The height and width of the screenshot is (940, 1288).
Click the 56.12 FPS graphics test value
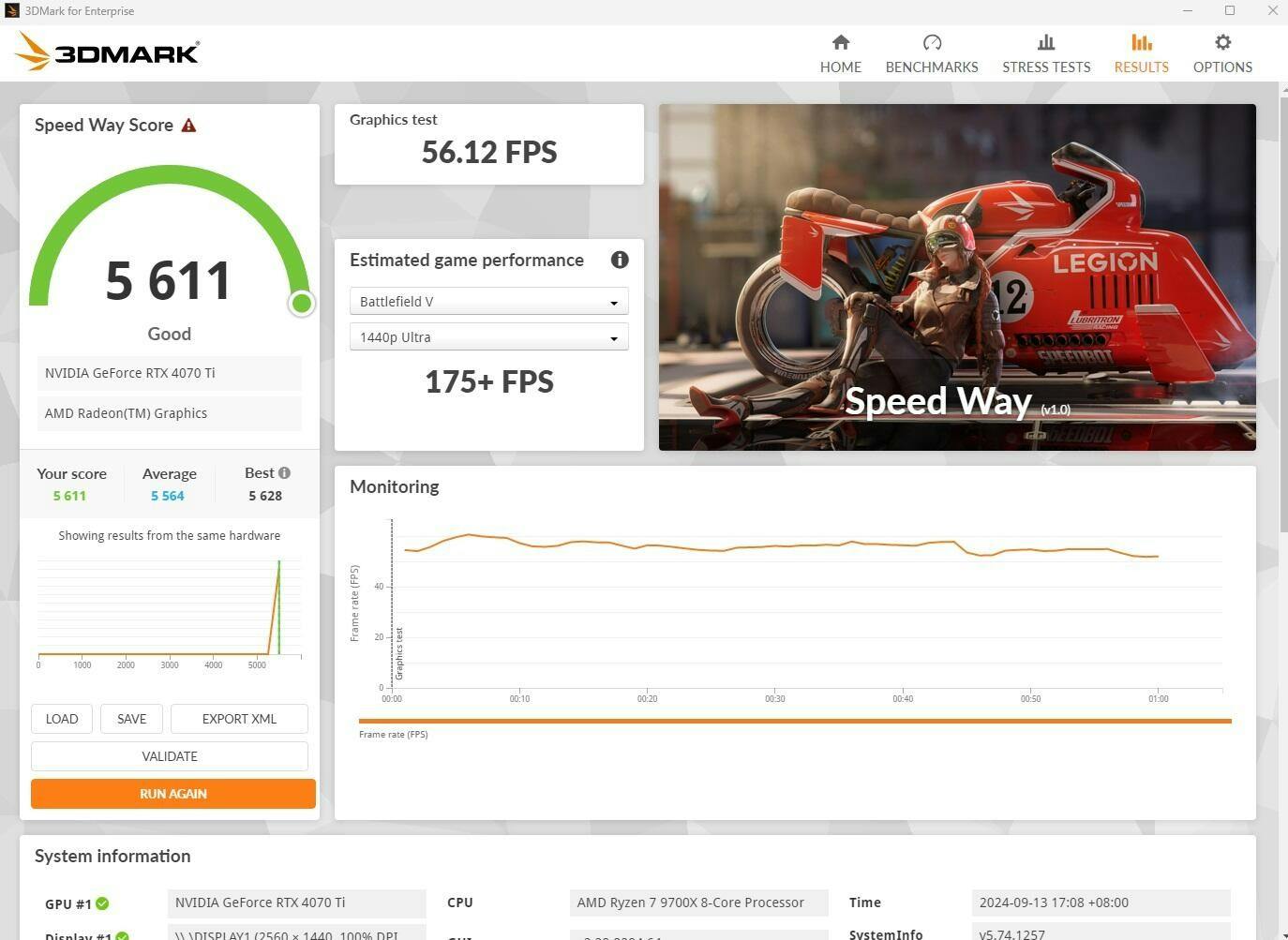489,152
